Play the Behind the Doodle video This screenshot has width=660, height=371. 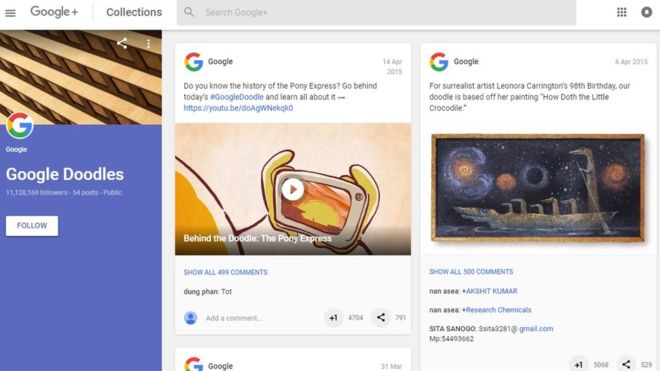[x=293, y=190]
